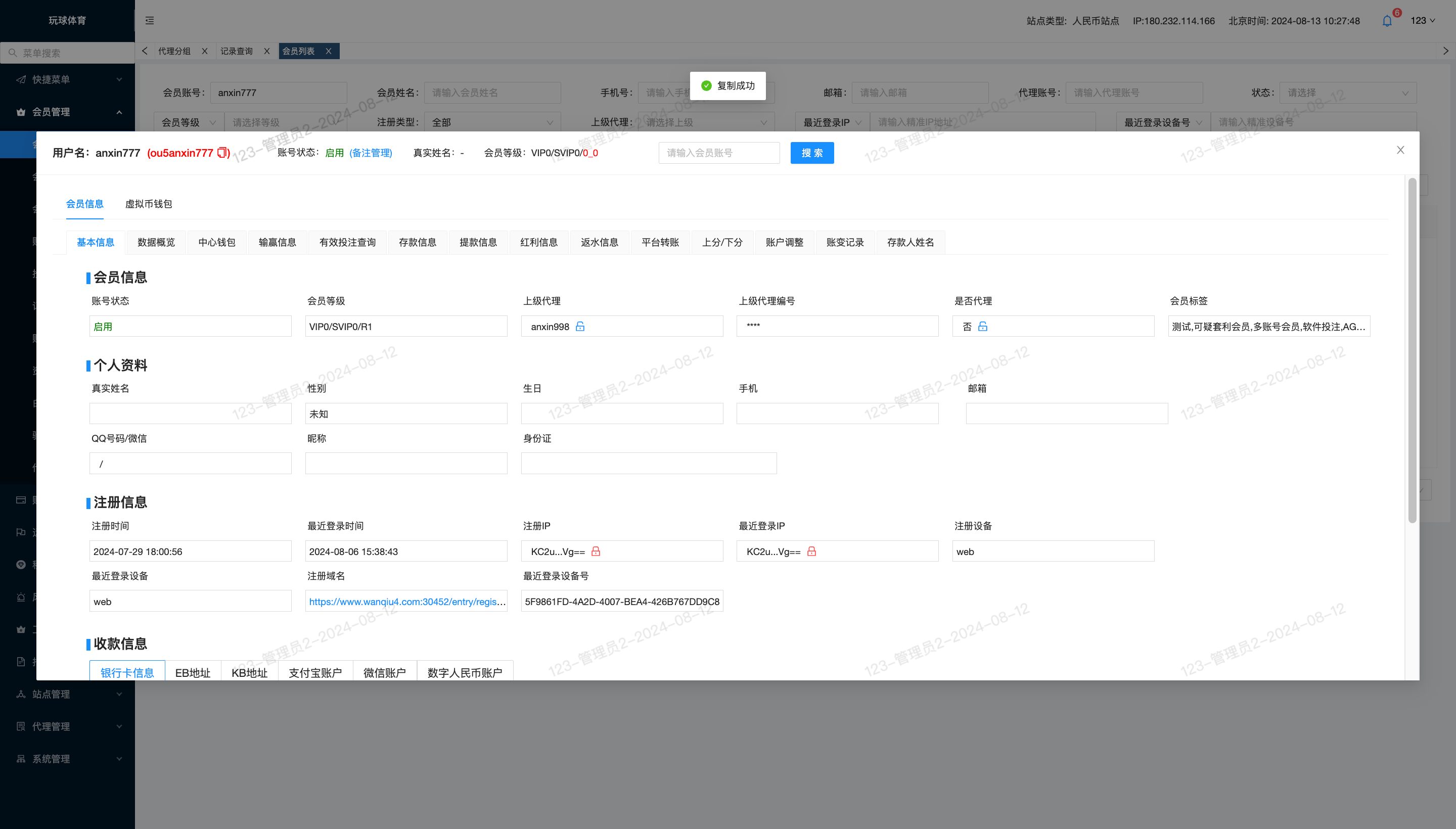The height and width of the screenshot is (829, 1456).
Task: Click the dialog's vertical scrollbar
Action: click(1412, 350)
